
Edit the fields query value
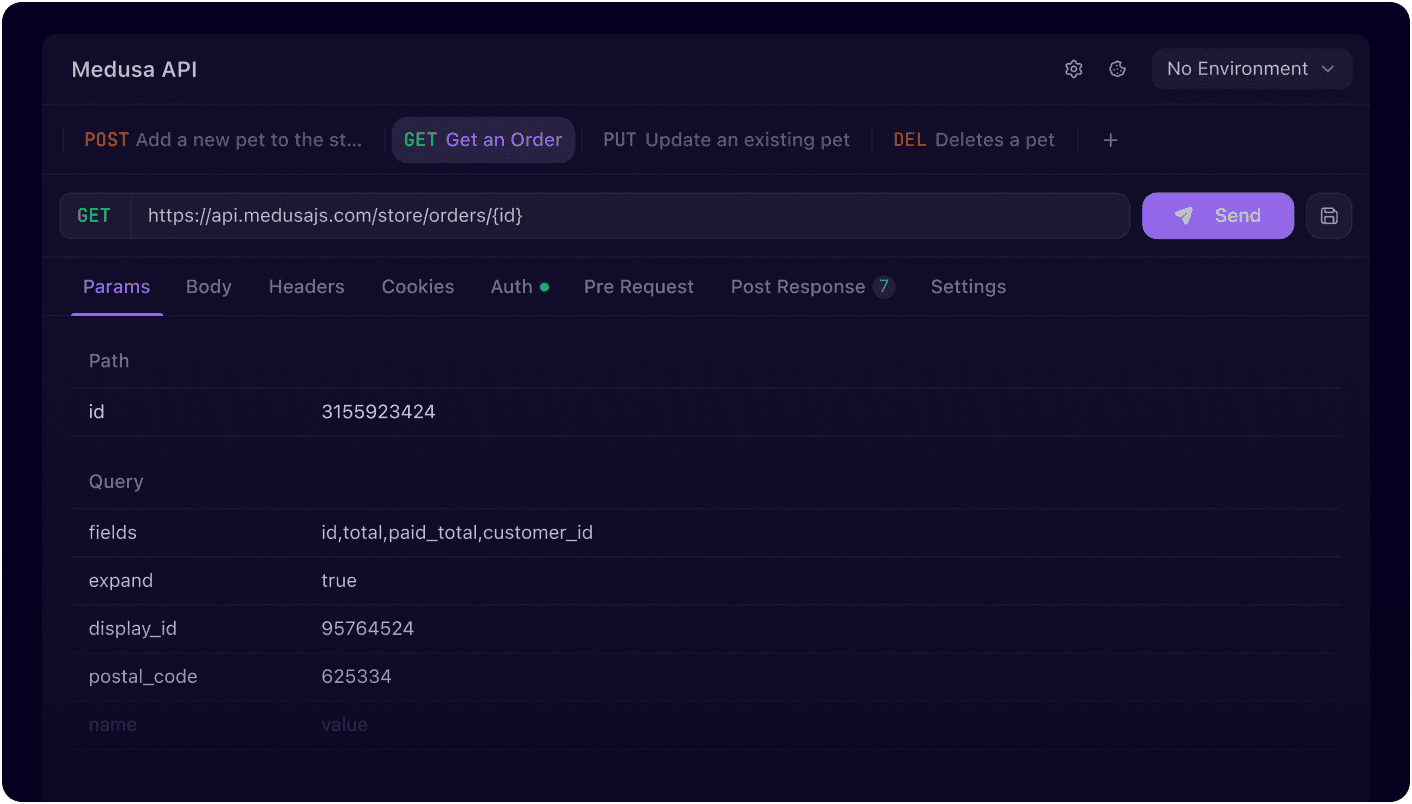(x=457, y=533)
